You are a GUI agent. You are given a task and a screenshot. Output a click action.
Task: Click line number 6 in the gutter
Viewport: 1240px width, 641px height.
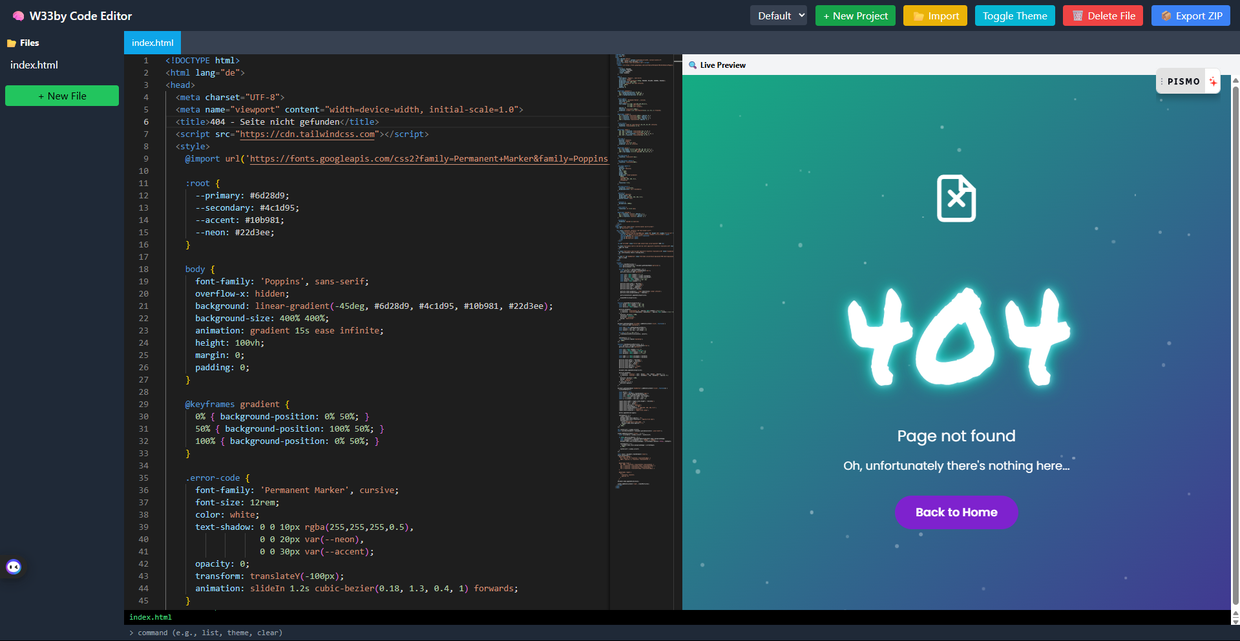point(146,122)
